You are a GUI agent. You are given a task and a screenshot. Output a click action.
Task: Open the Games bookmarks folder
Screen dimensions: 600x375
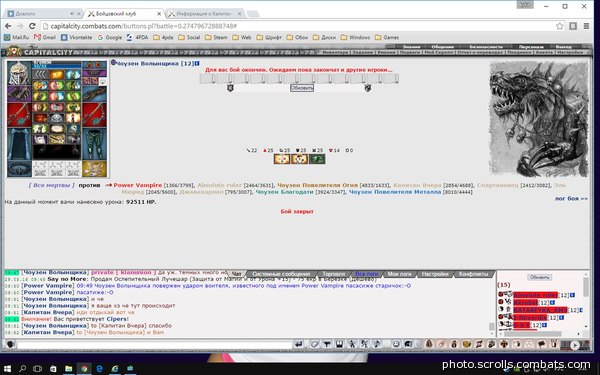pos(387,37)
